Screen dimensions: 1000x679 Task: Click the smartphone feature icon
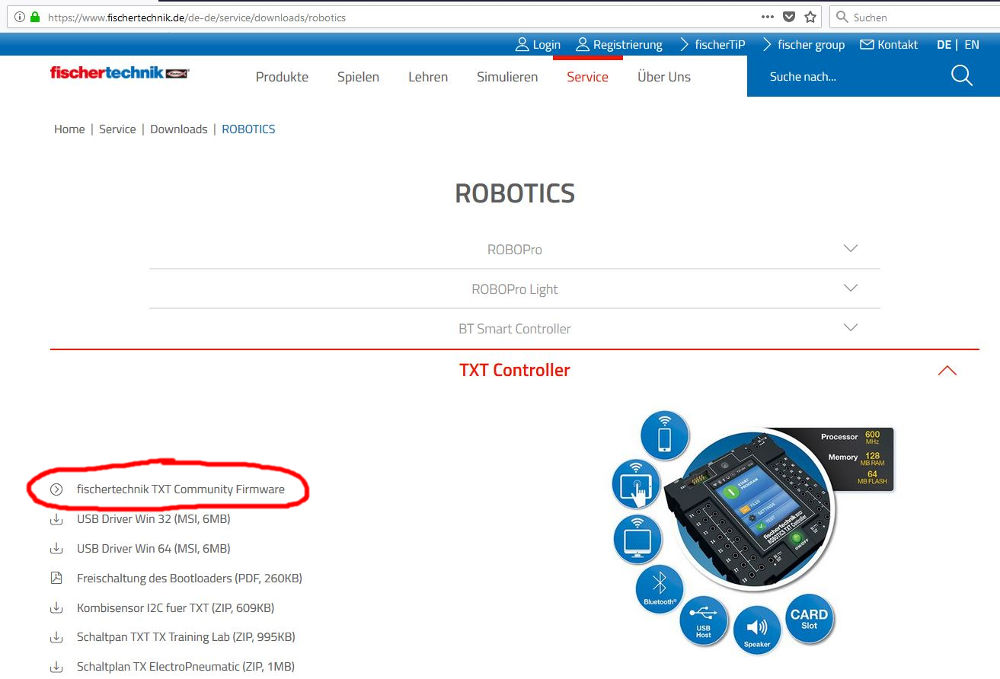tap(664, 436)
